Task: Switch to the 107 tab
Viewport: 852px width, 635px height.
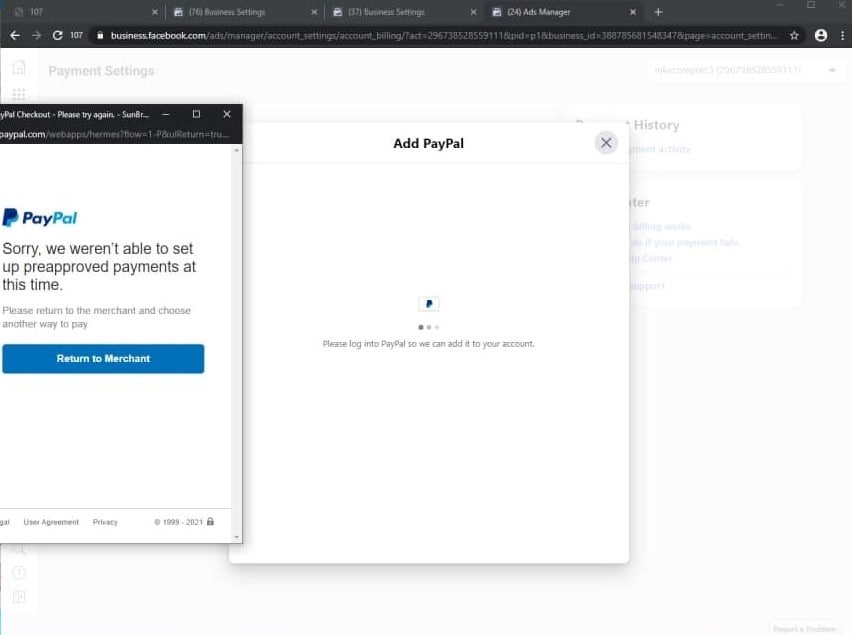Action: [x=82, y=12]
